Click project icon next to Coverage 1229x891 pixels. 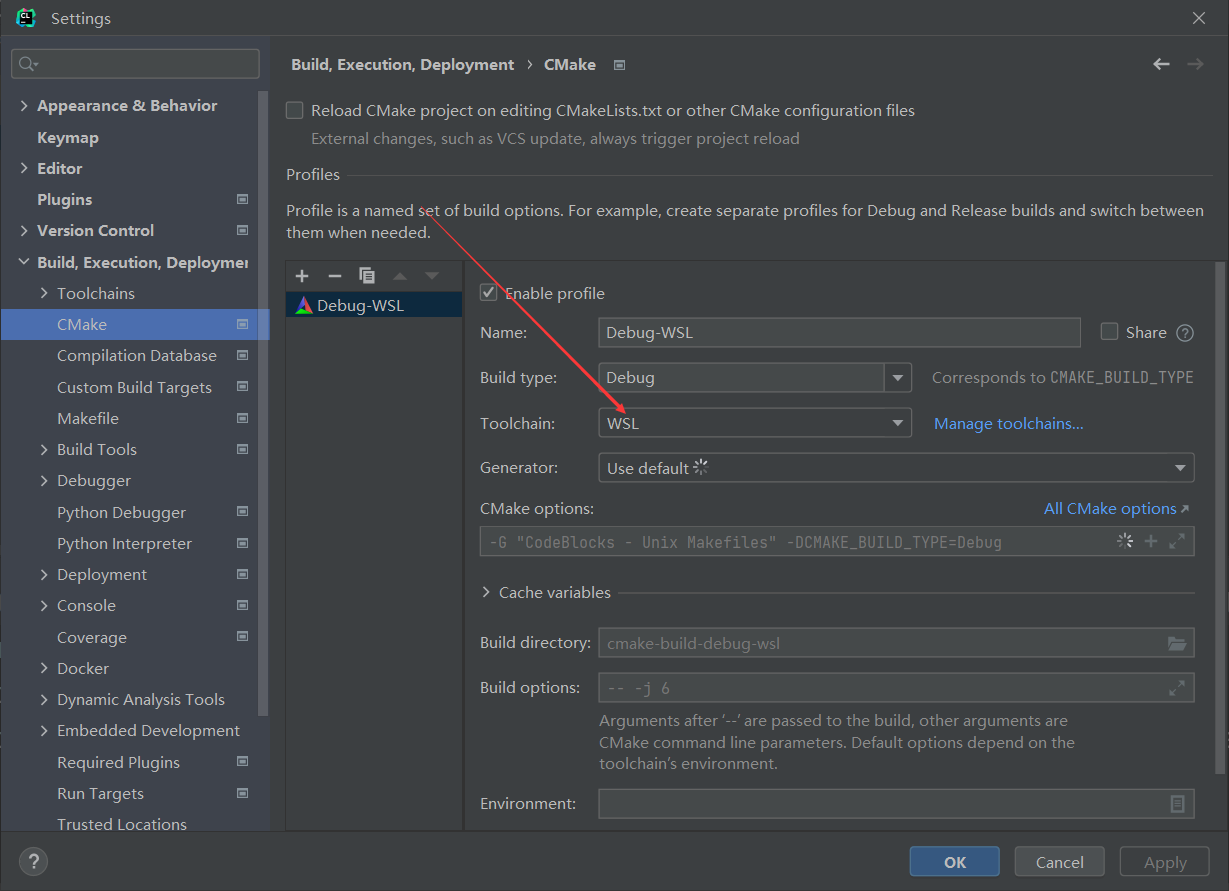pos(242,636)
